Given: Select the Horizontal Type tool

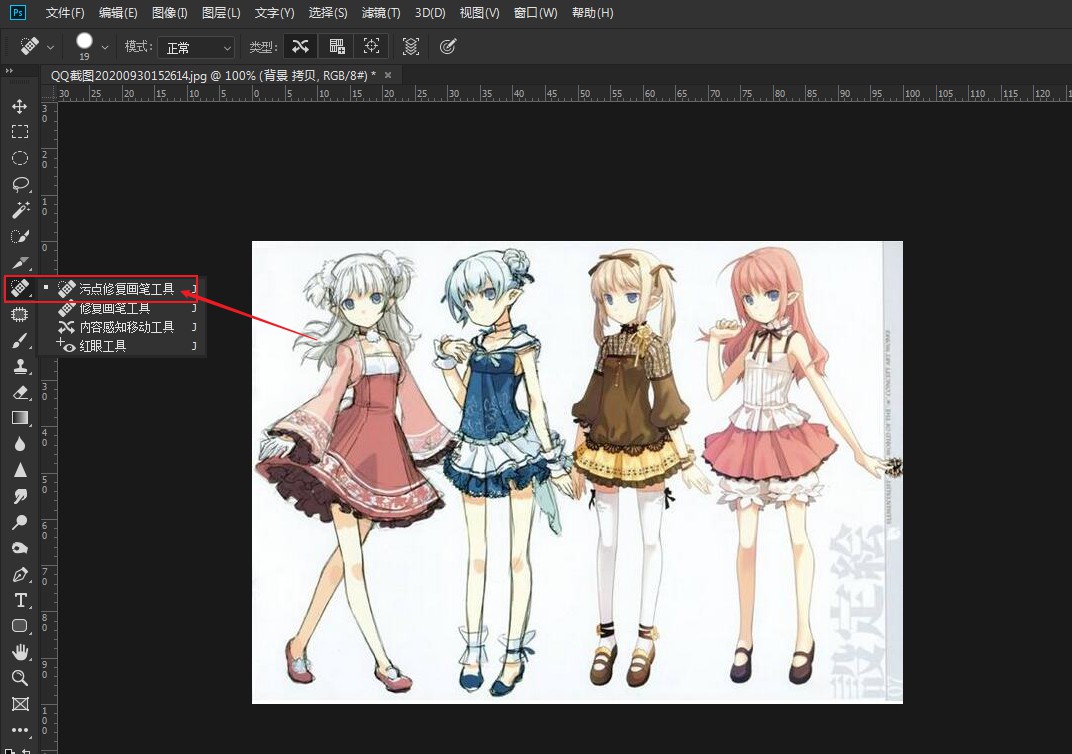Looking at the screenshot, I should coord(20,600).
